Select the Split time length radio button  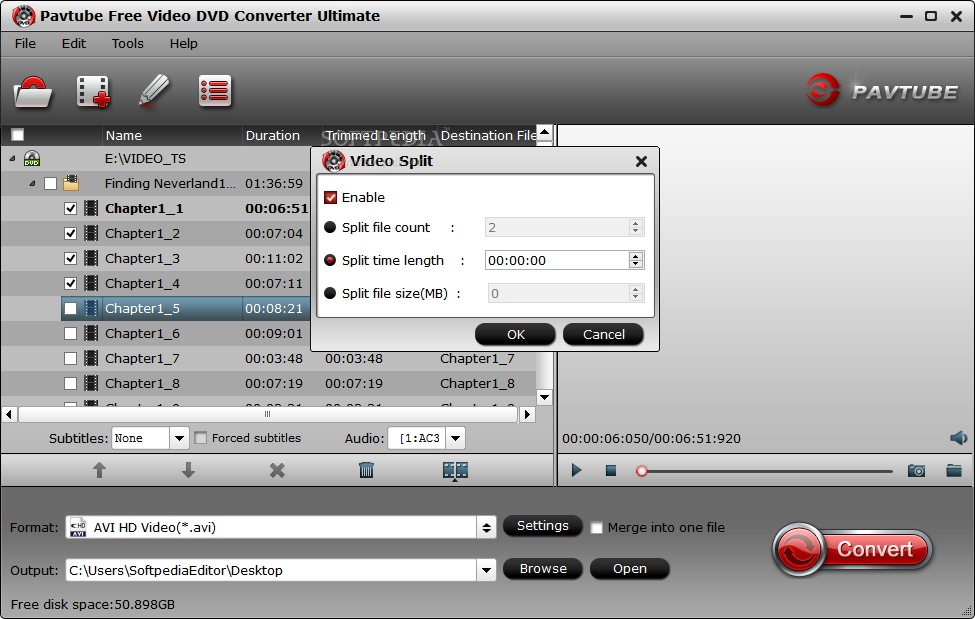(330, 260)
